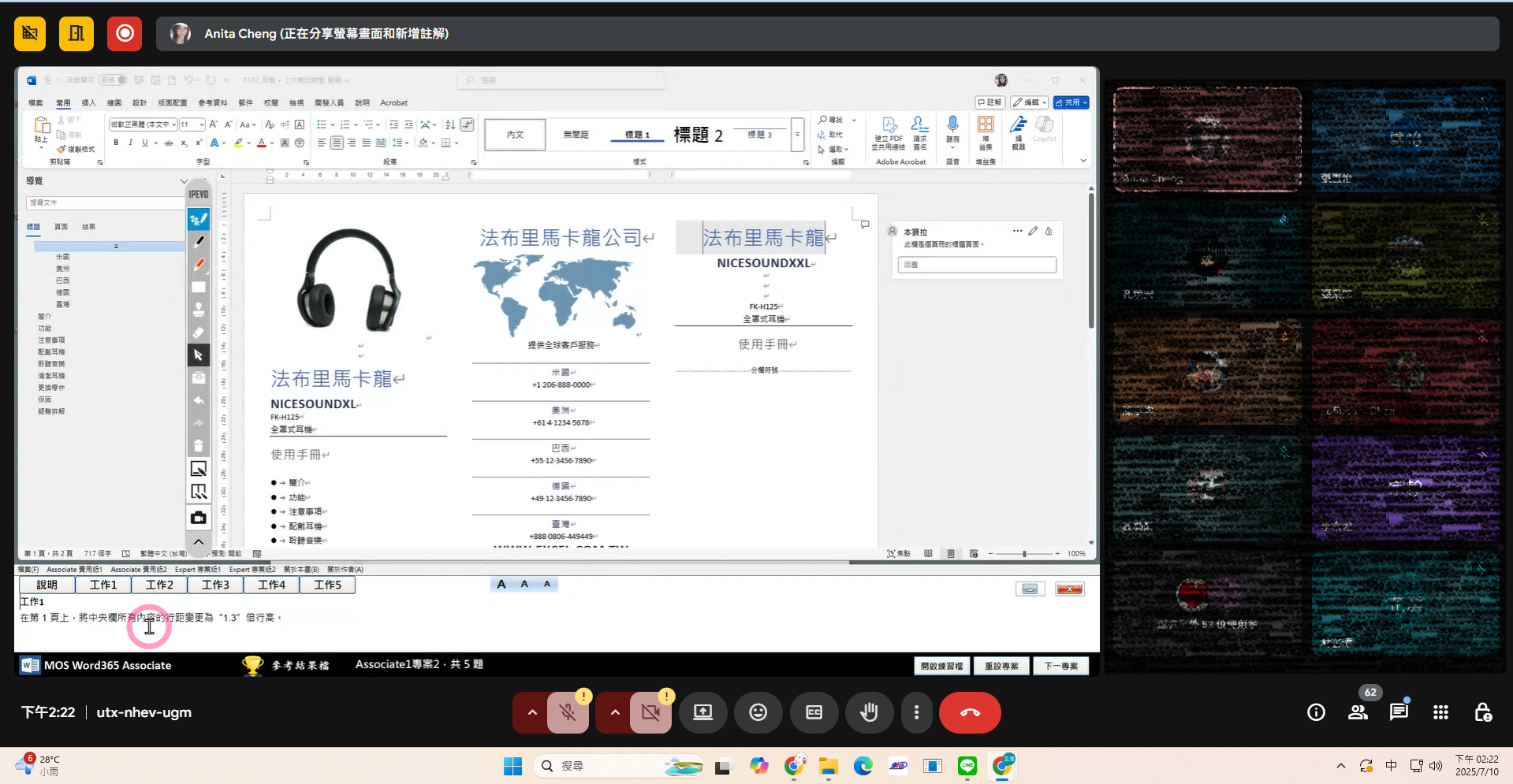Image resolution: width=1513 pixels, height=784 pixels.
Task: Show the participants list
Action: click(1358, 712)
